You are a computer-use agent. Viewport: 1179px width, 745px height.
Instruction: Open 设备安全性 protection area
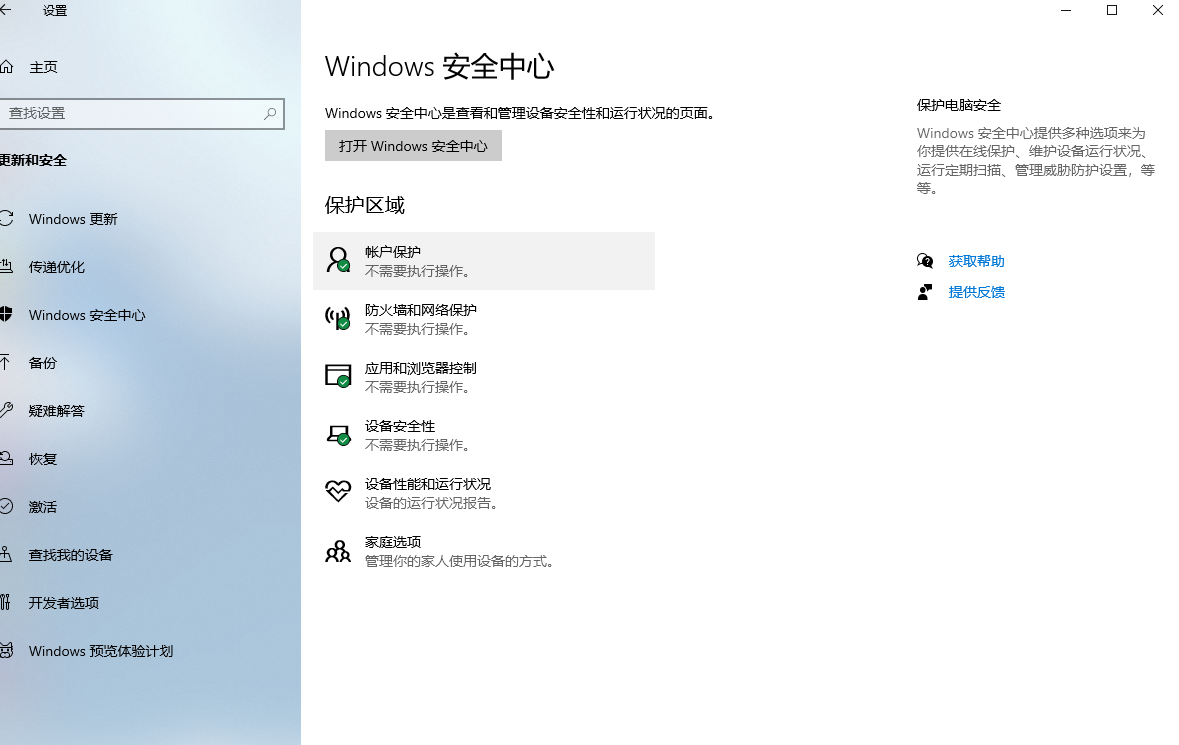point(483,435)
